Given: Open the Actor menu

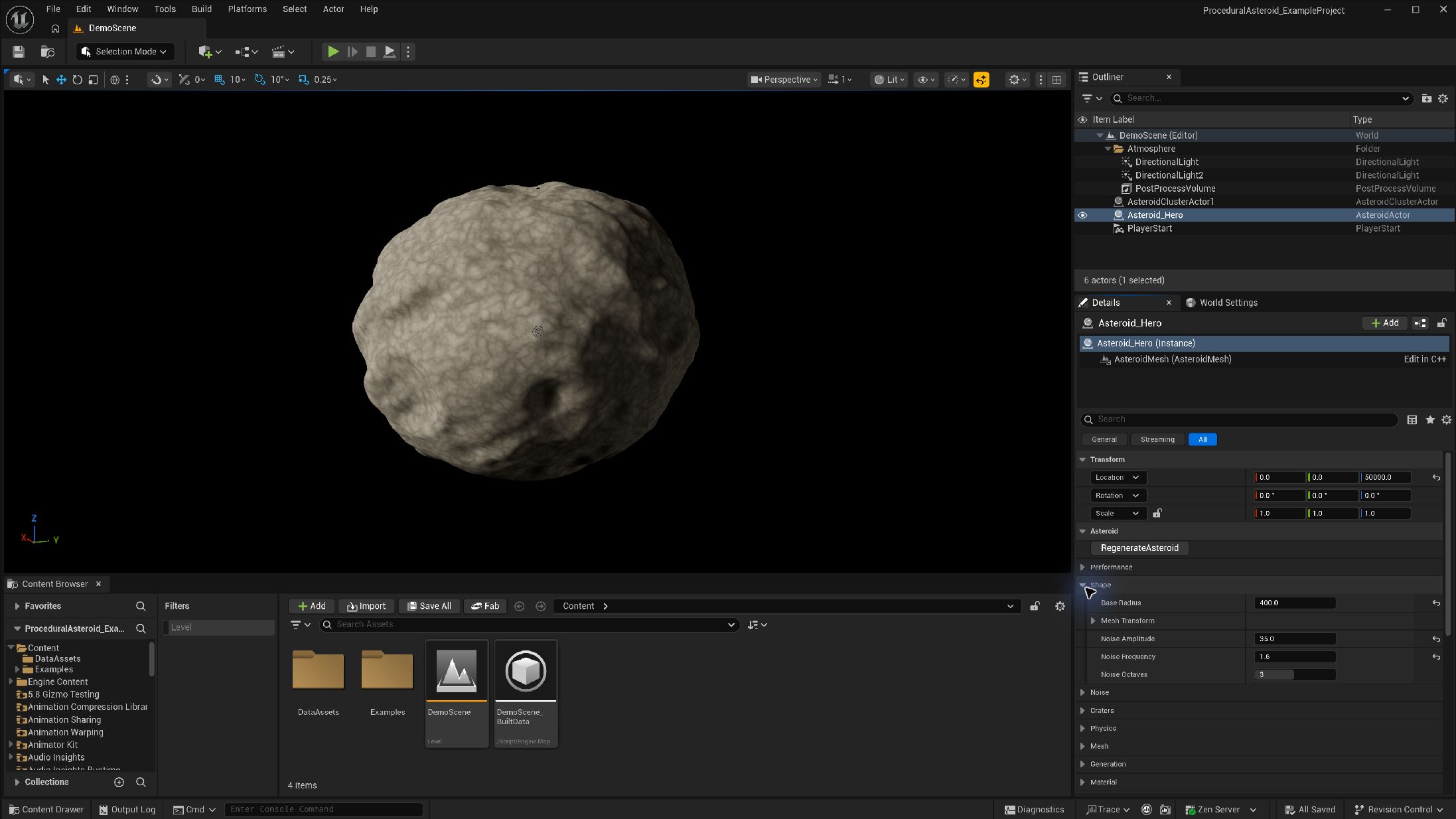Looking at the screenshot, I should tap(333, 9).
